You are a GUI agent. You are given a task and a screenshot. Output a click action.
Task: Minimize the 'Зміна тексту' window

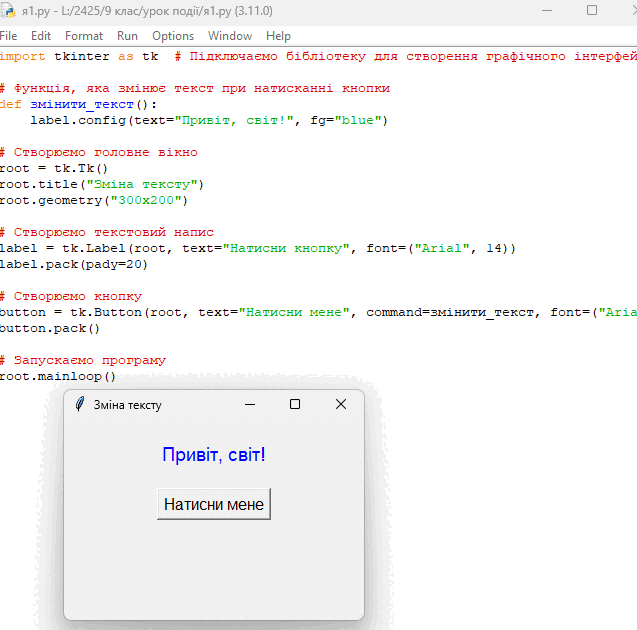tap(250, 404)
